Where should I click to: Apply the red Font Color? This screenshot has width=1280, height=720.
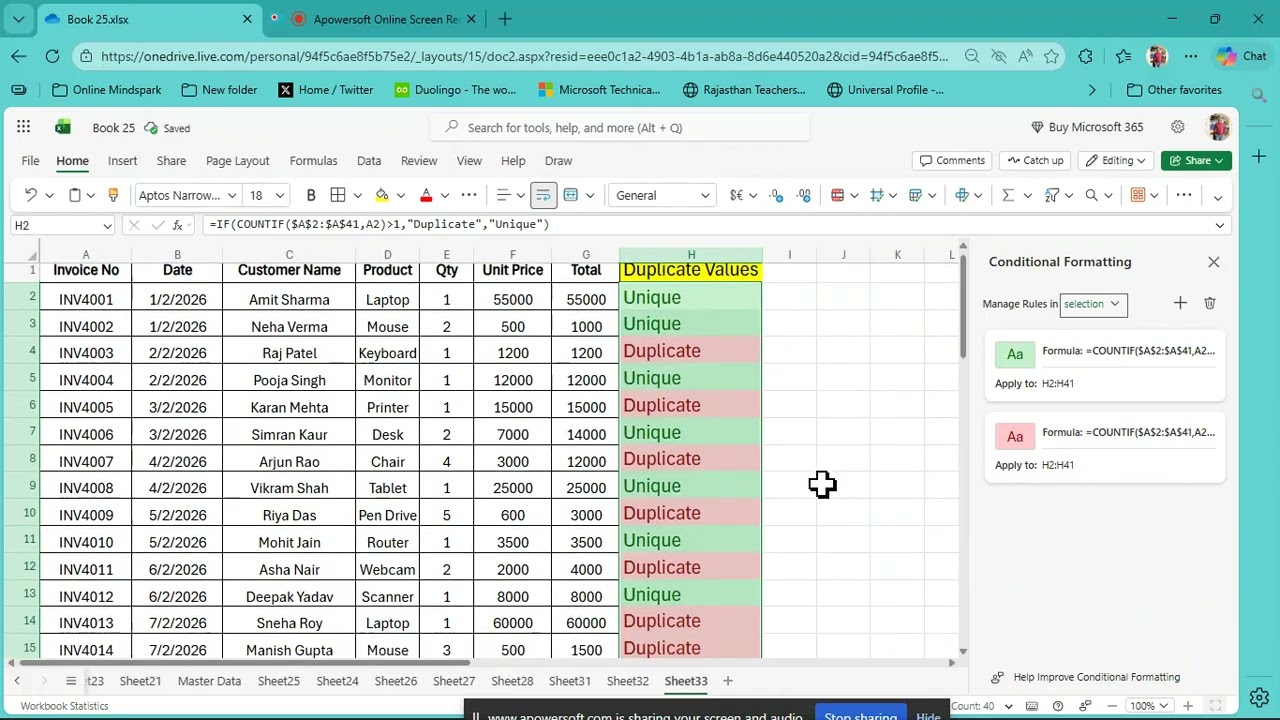[x=426, y=195]
